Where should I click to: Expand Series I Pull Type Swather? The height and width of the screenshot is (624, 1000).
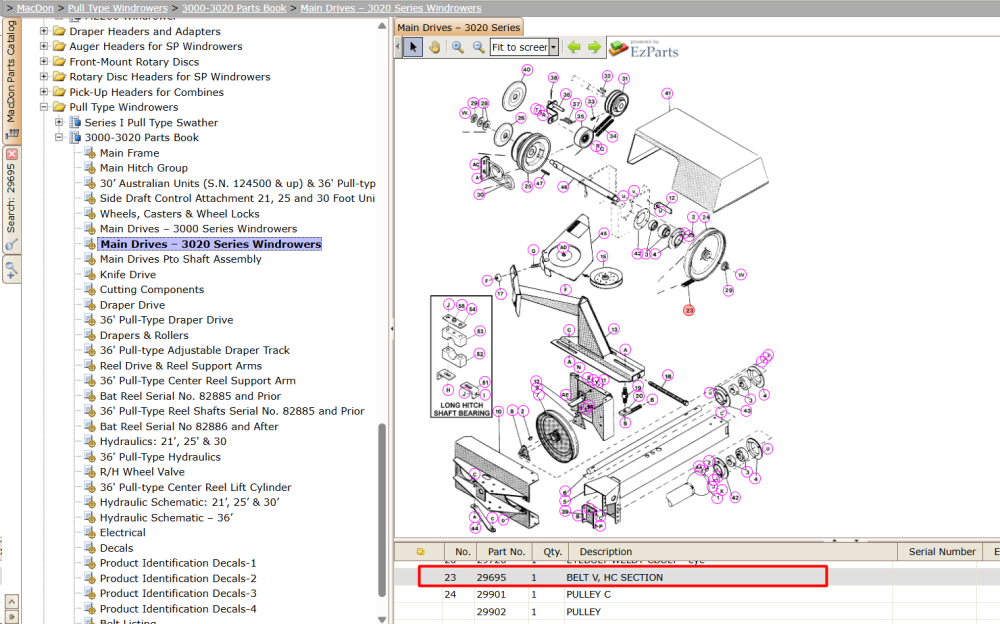point(59,122)
